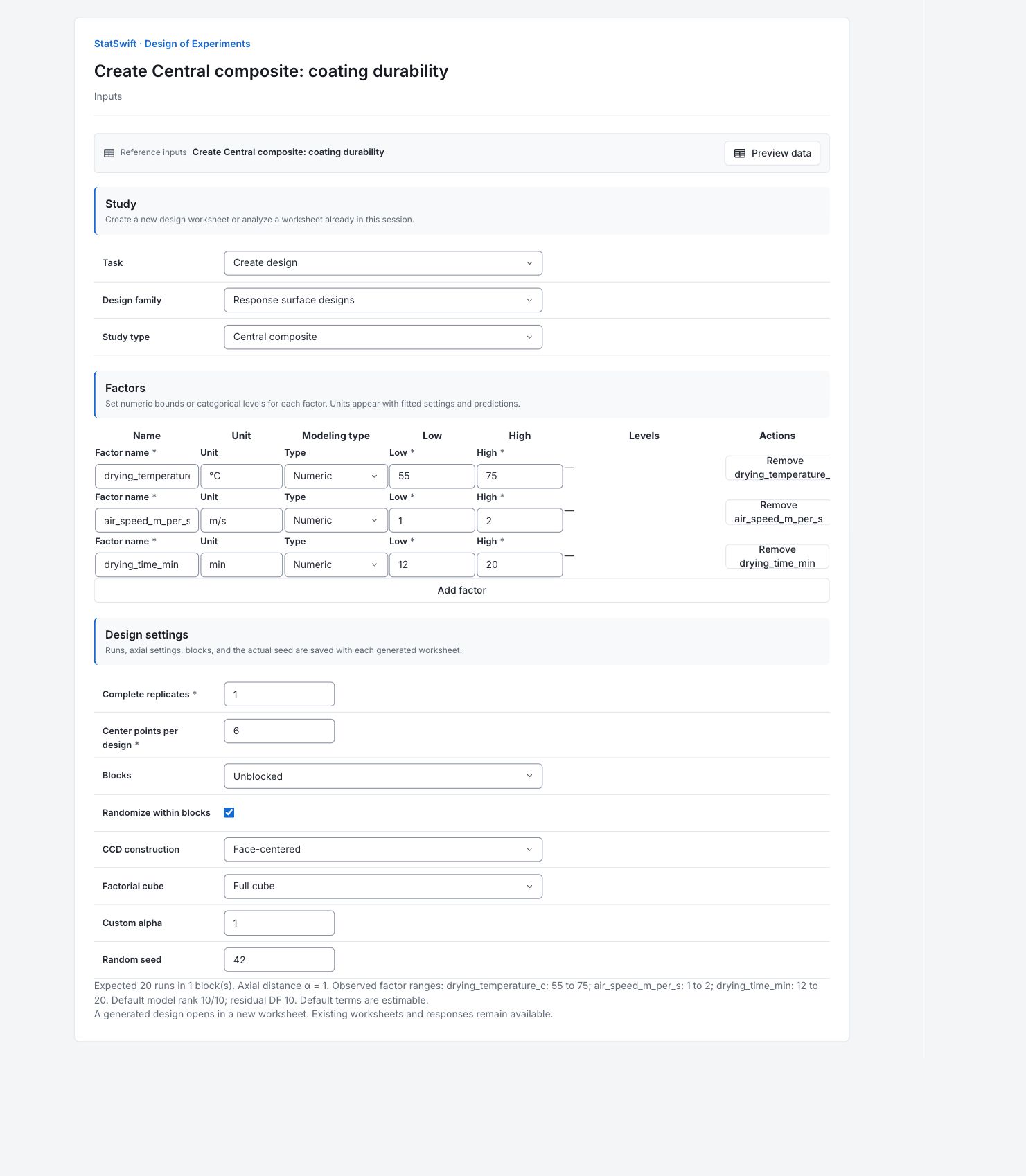This screenshot has width=1026, height=1176.
Task: Remove the air_speed_m_per_s factor
Action: 777,512
